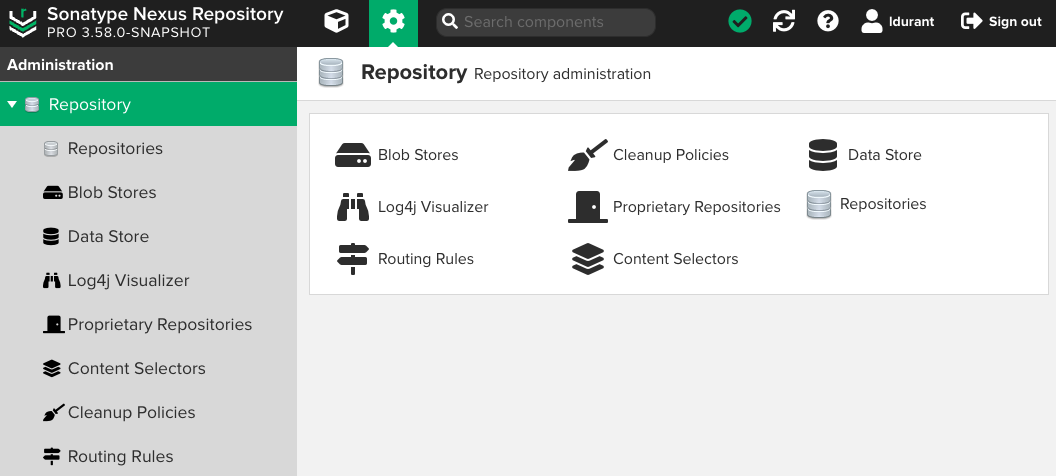Collapse the Repository tree node arrow
The width and height of the screenshot is (1056, 476).
tap(11, 104)
